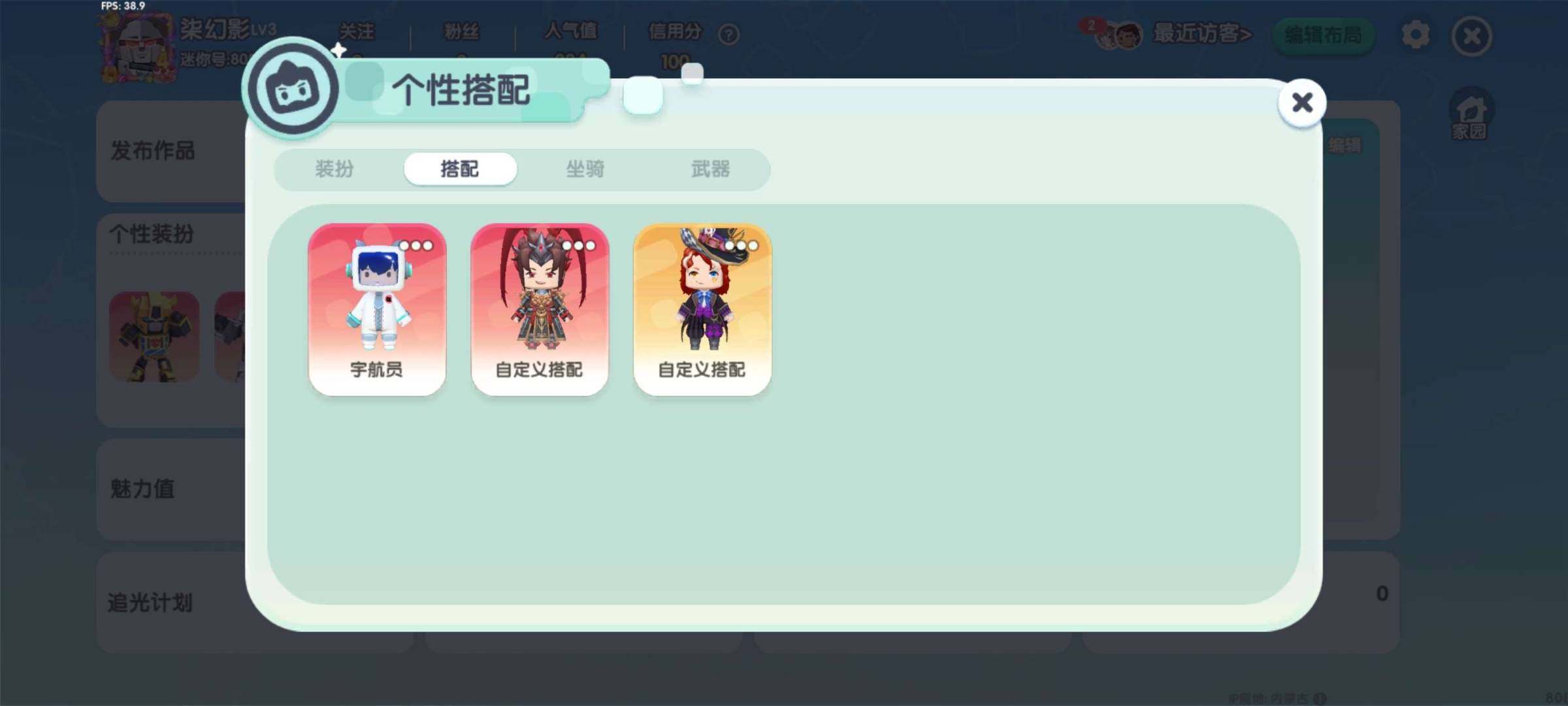Select the 宇航员 outfit card
The height and width of the screenshot is (706, 1568).
[x=377, y=309]
